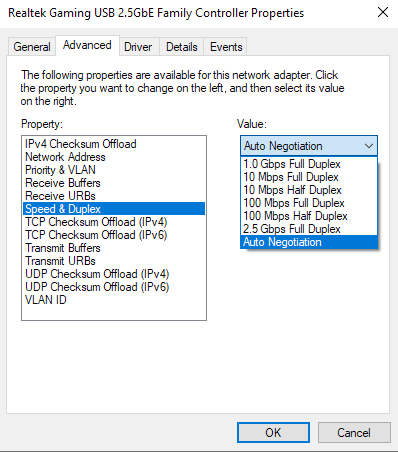398x452 pixels.
Task: Select Receive Buffers property
Action: point(114,183)
